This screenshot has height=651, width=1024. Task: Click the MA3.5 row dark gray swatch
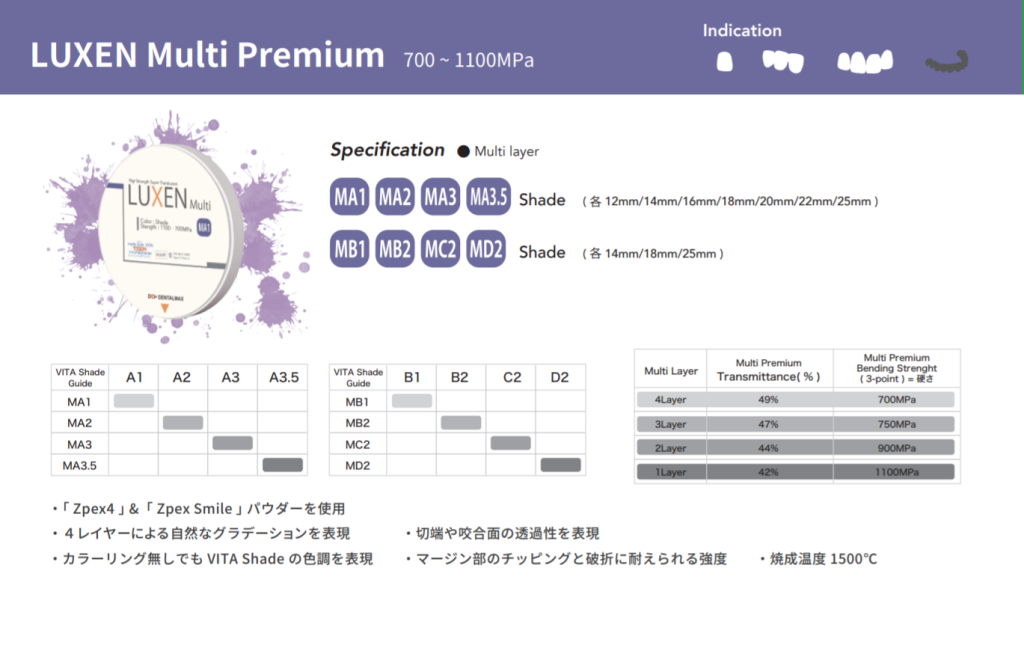282,464
